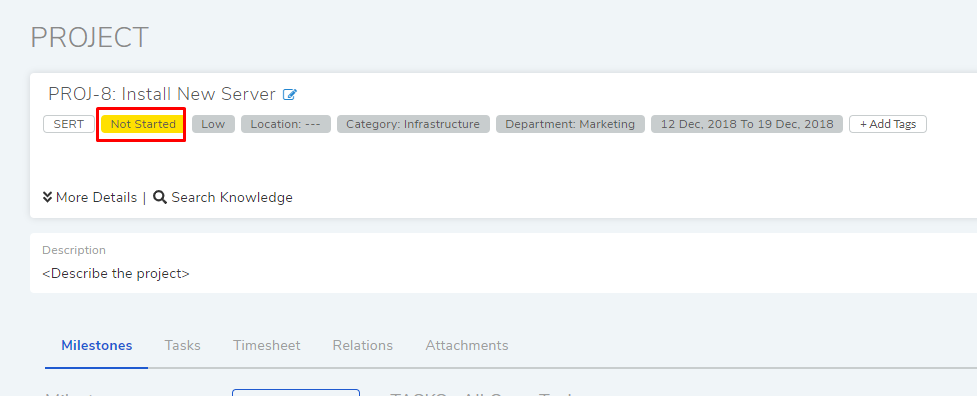This screenshot has height=396, width=977.
Task: Go to the Timesheet tab
Action: point(267,345)
